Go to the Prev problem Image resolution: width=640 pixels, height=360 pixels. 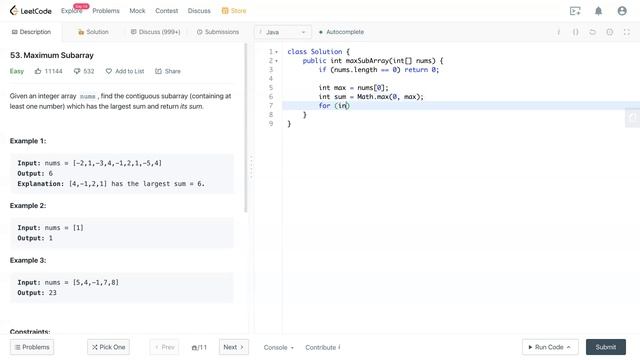coord(164,347)
